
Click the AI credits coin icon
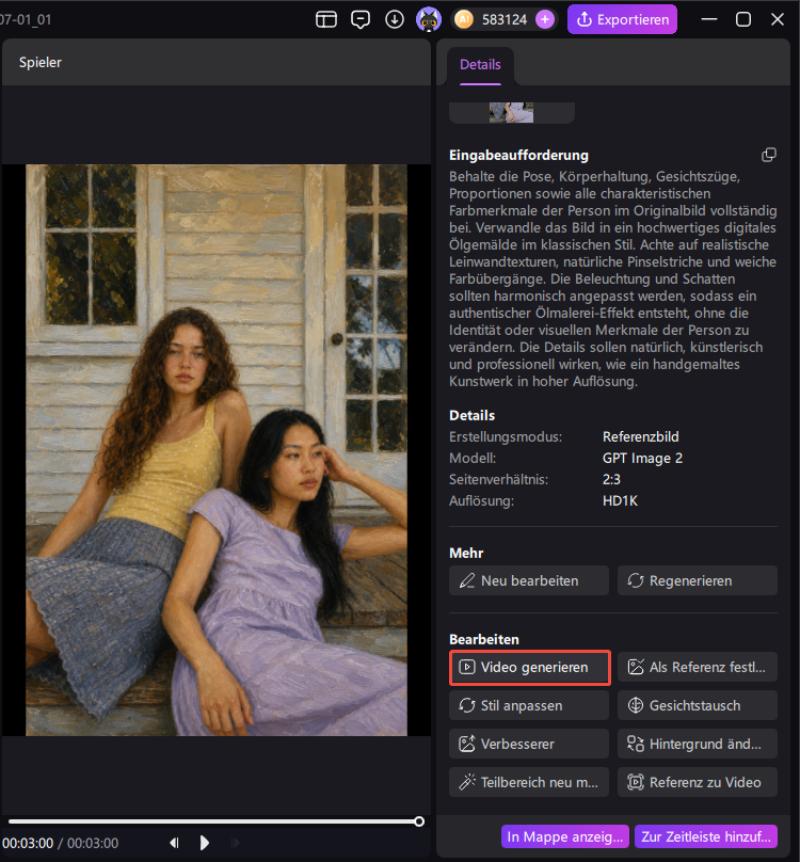464,20
